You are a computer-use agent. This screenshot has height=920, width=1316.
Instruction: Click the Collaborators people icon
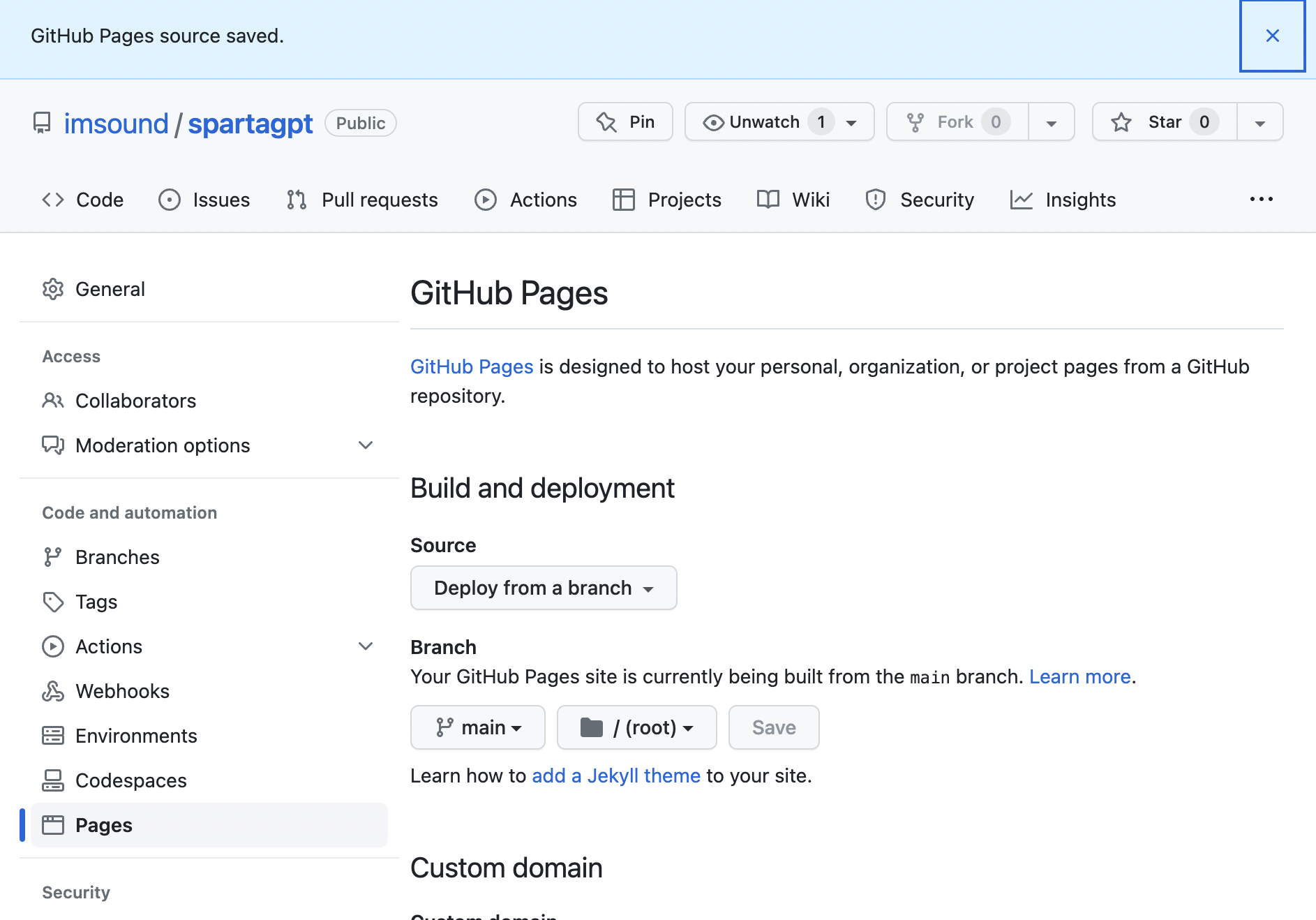(x=53, y=401)
